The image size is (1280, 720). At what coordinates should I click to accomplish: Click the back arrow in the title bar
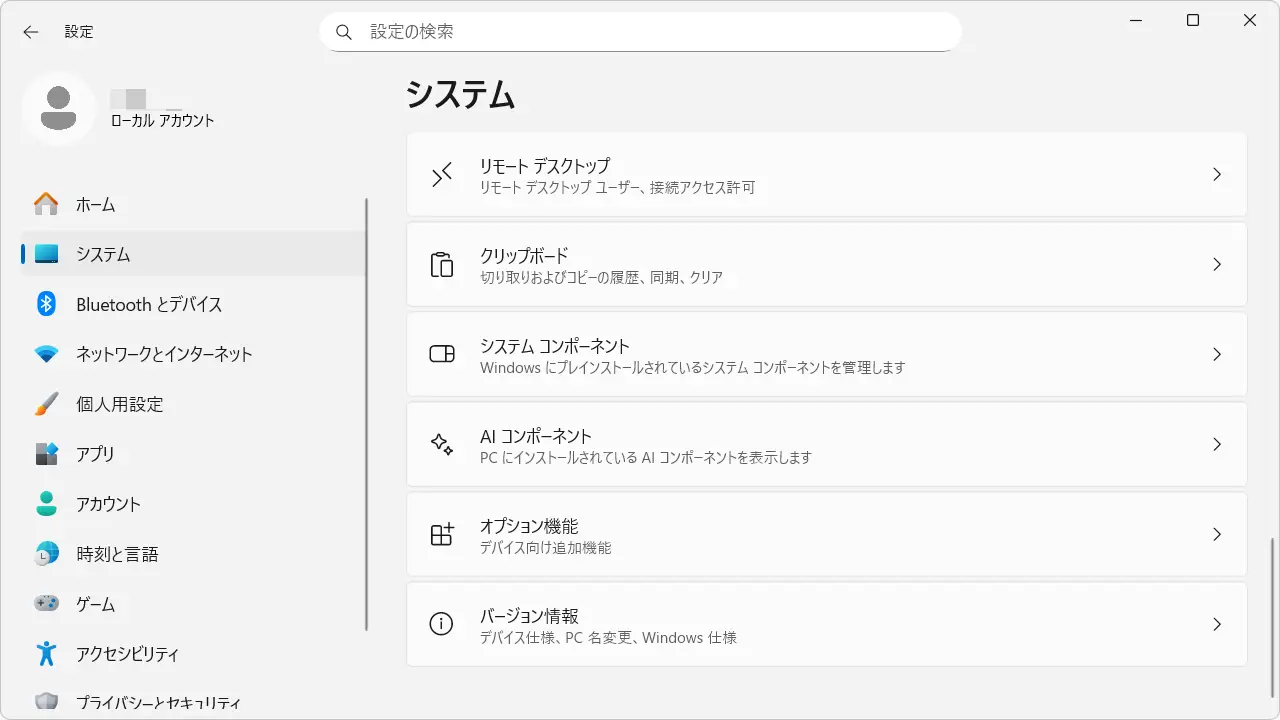point(31,32)
